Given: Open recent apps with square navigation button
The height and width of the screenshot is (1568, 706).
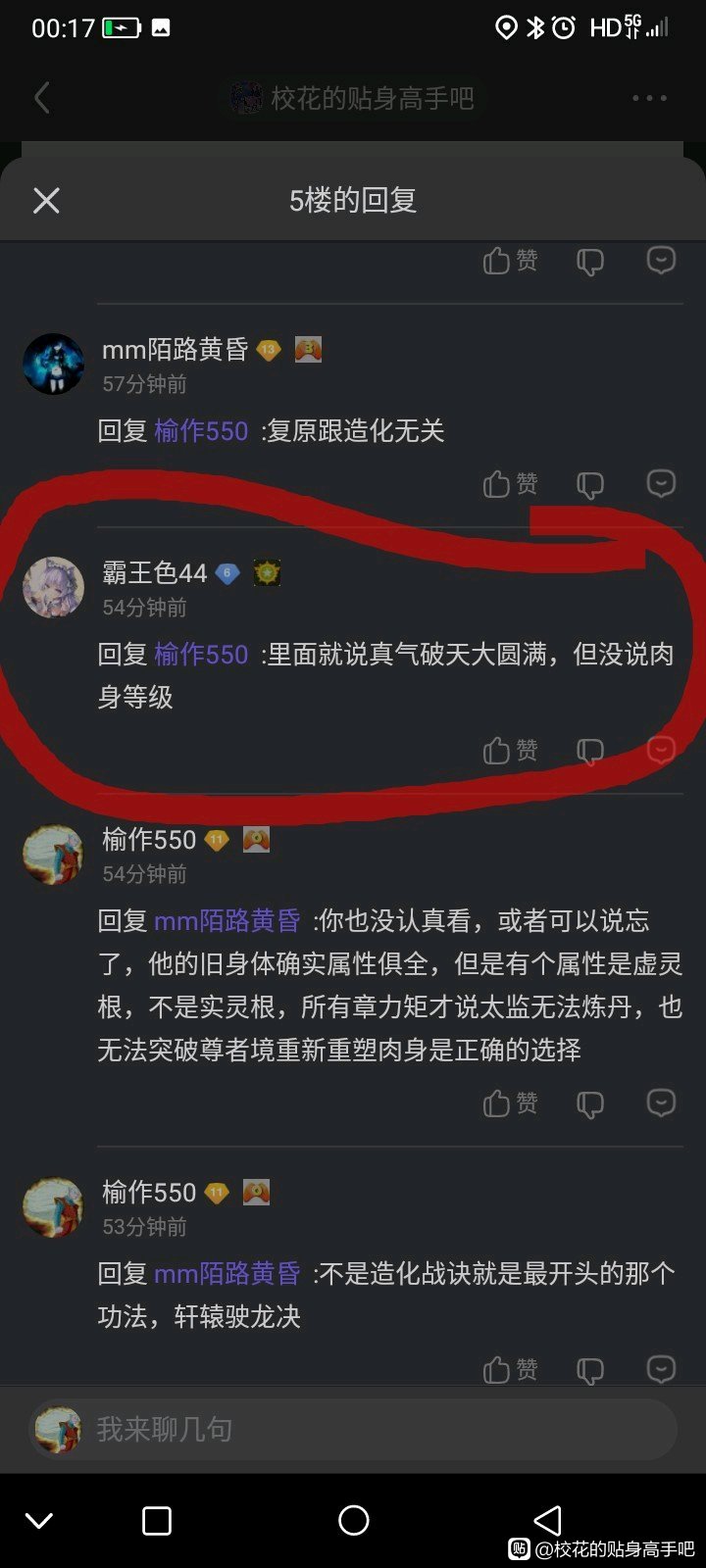Looking at the screenshot, I should [x=157, y=1520].
